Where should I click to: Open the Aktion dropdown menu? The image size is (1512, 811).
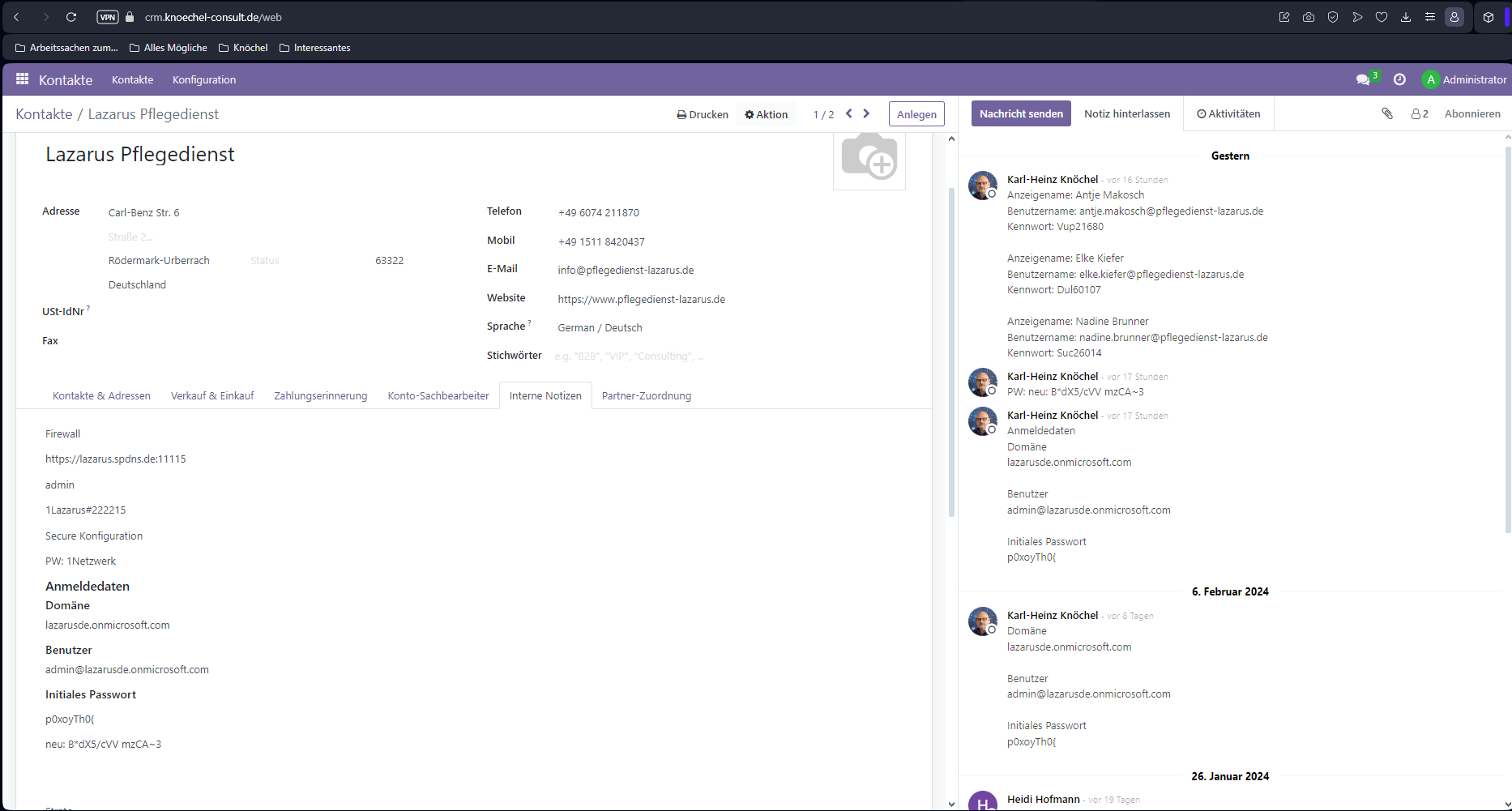point(767,115)
